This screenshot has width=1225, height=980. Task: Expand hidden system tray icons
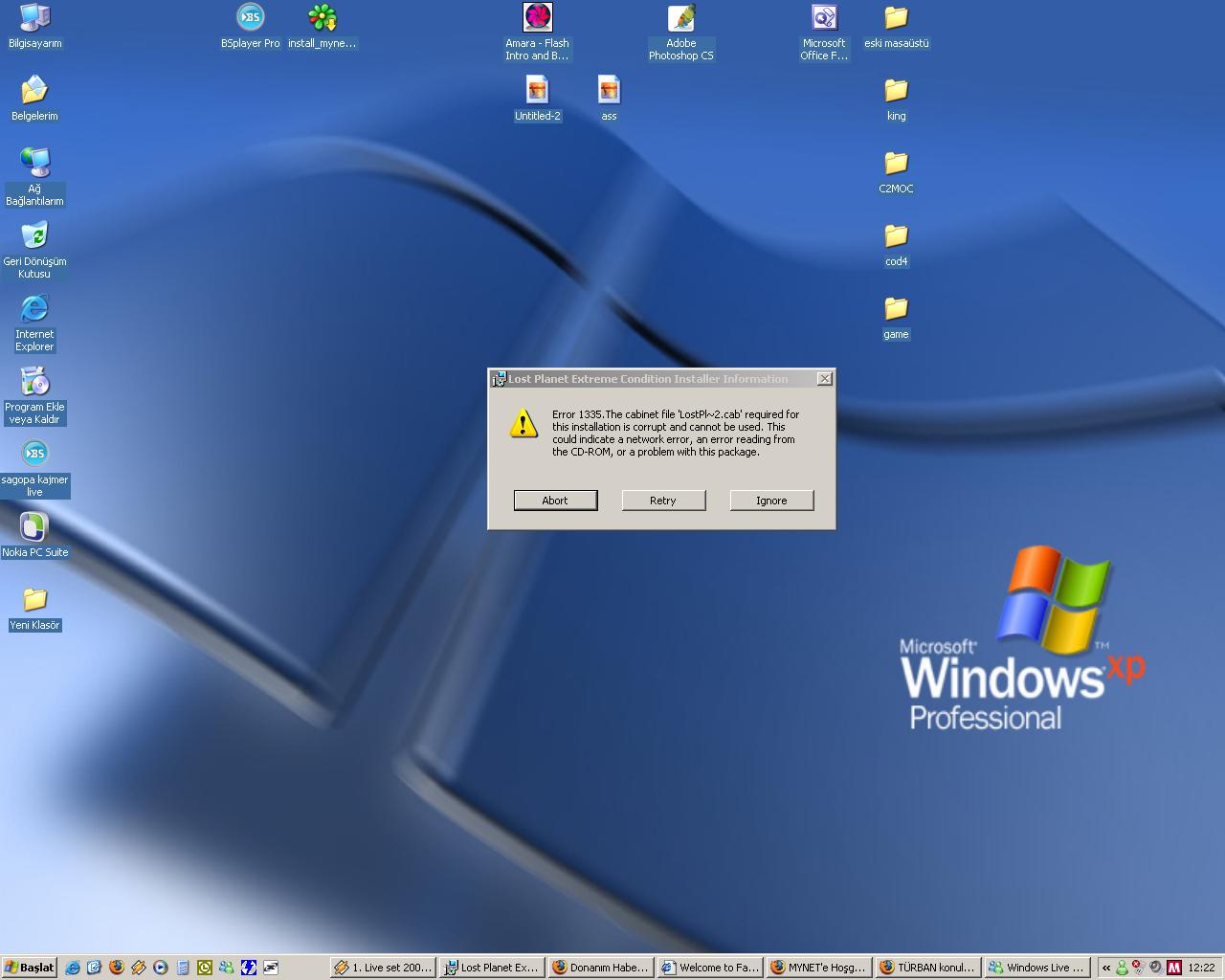coord(1106,968)
